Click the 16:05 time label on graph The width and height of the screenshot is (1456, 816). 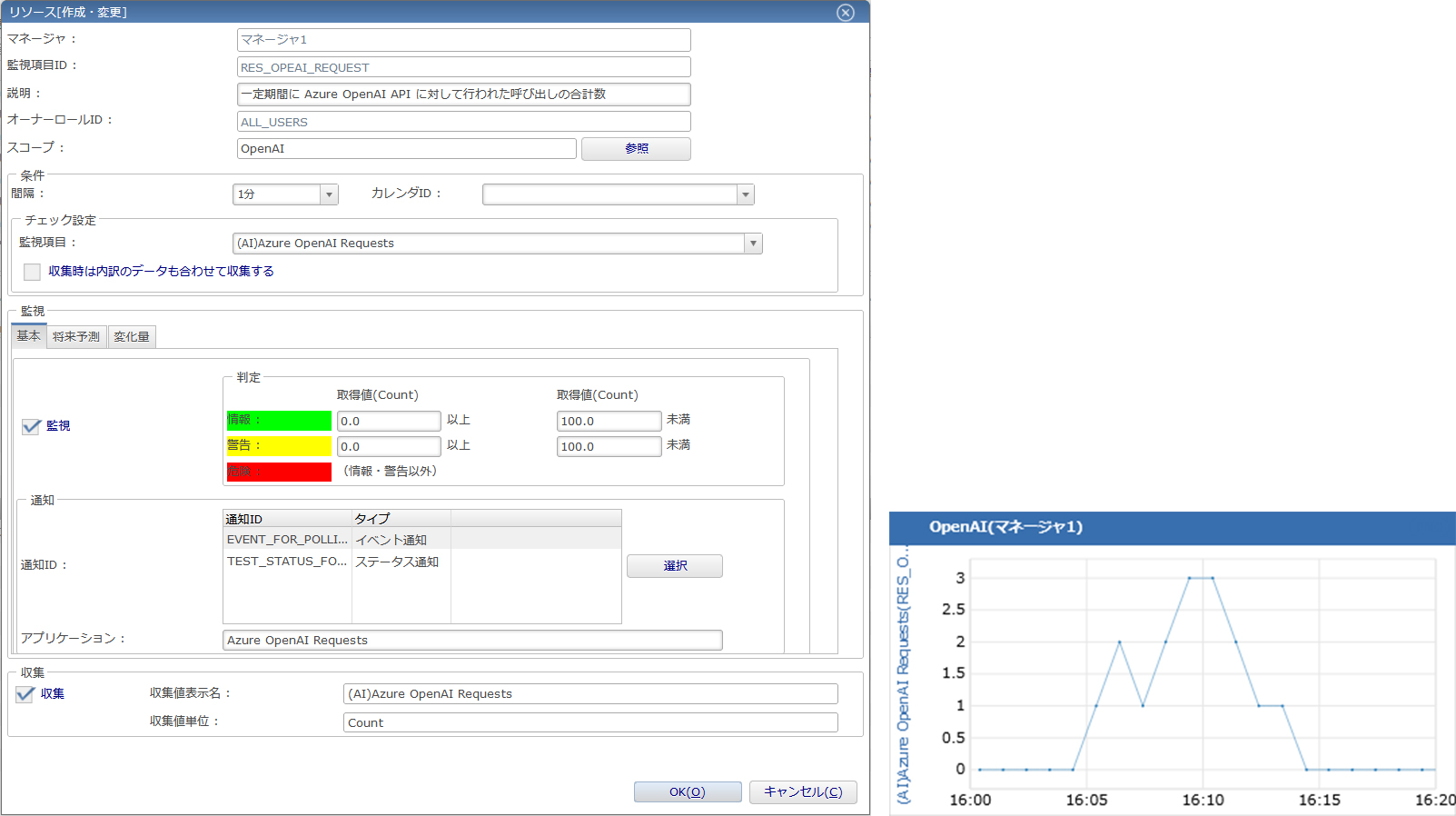point(1086,801)
